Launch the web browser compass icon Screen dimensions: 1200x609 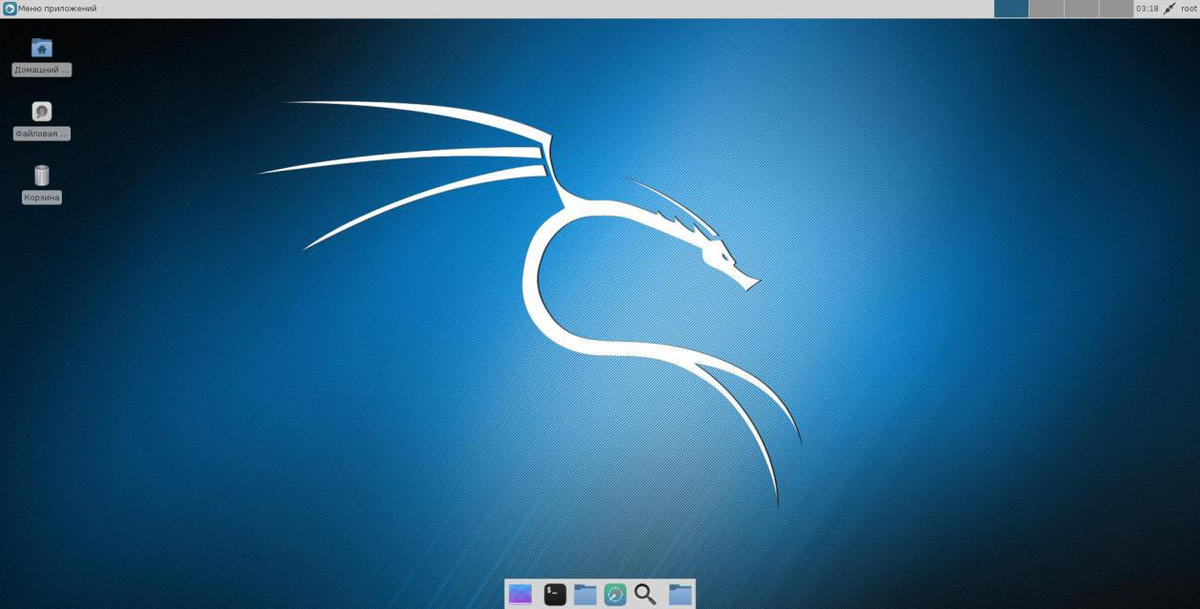tap(615, 594)
